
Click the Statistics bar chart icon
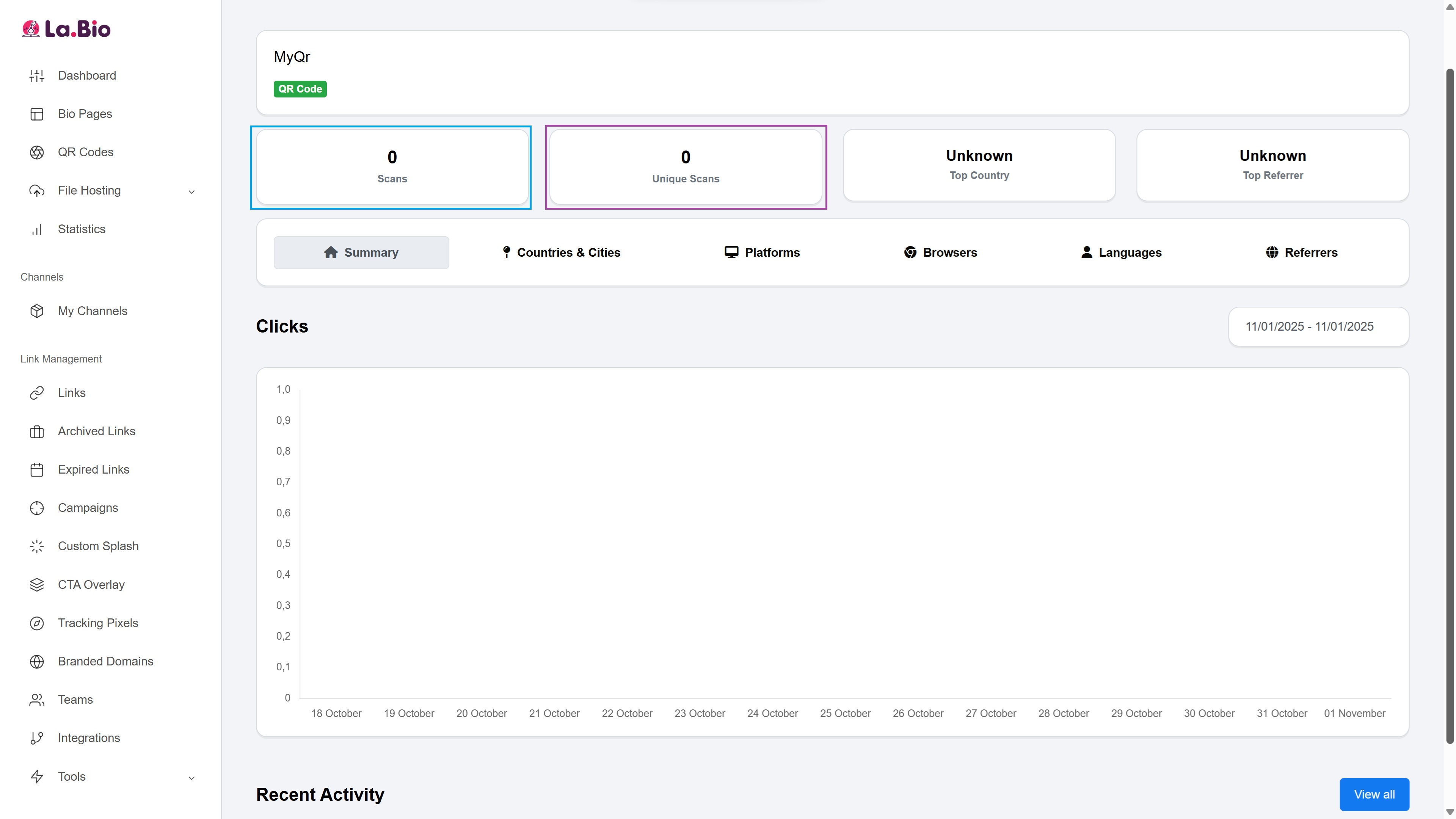[x=37, y=229]
